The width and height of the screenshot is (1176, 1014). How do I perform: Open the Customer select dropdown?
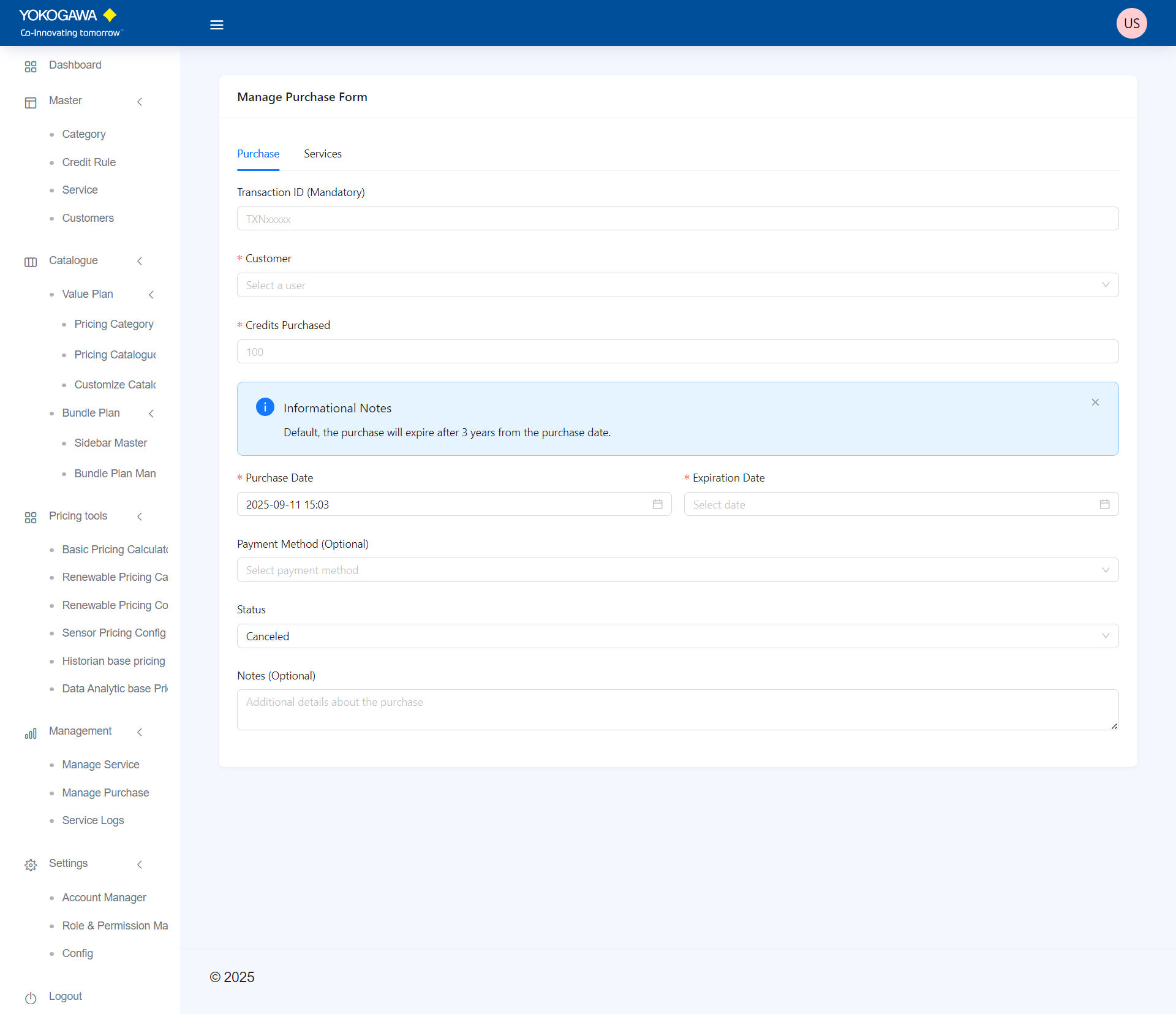pyautogui.click(x=677, y=285)
